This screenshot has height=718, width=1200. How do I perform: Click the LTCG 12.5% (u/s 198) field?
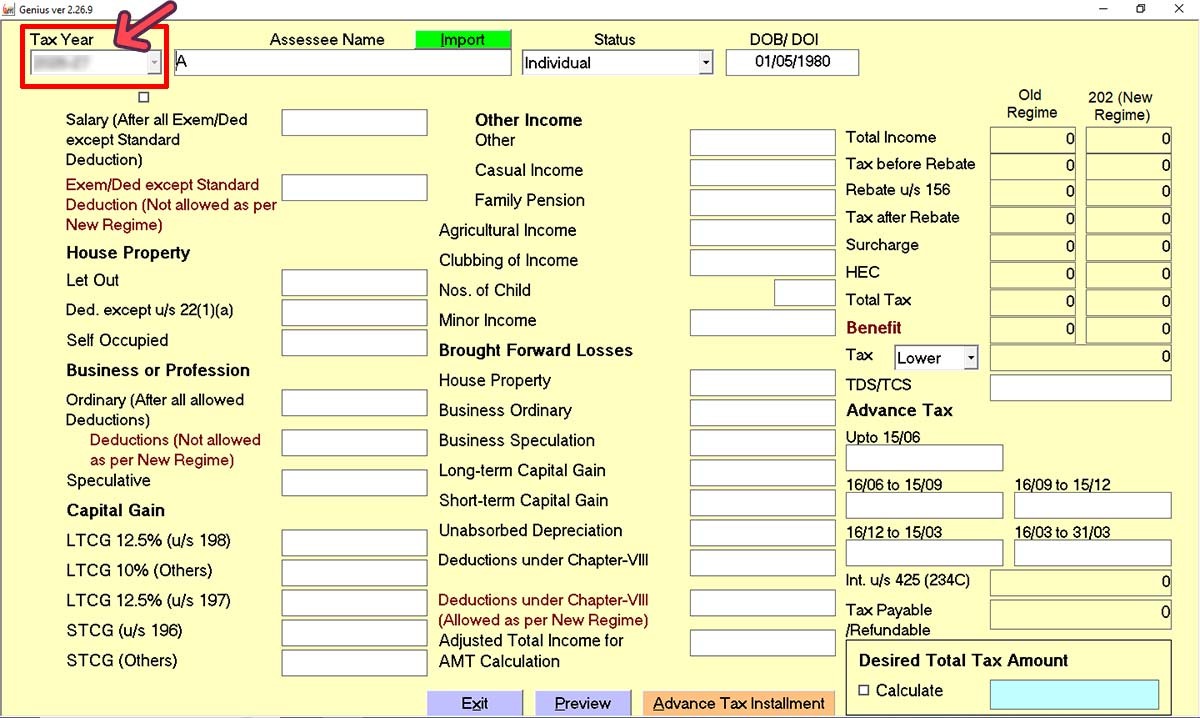click(354, 542)
